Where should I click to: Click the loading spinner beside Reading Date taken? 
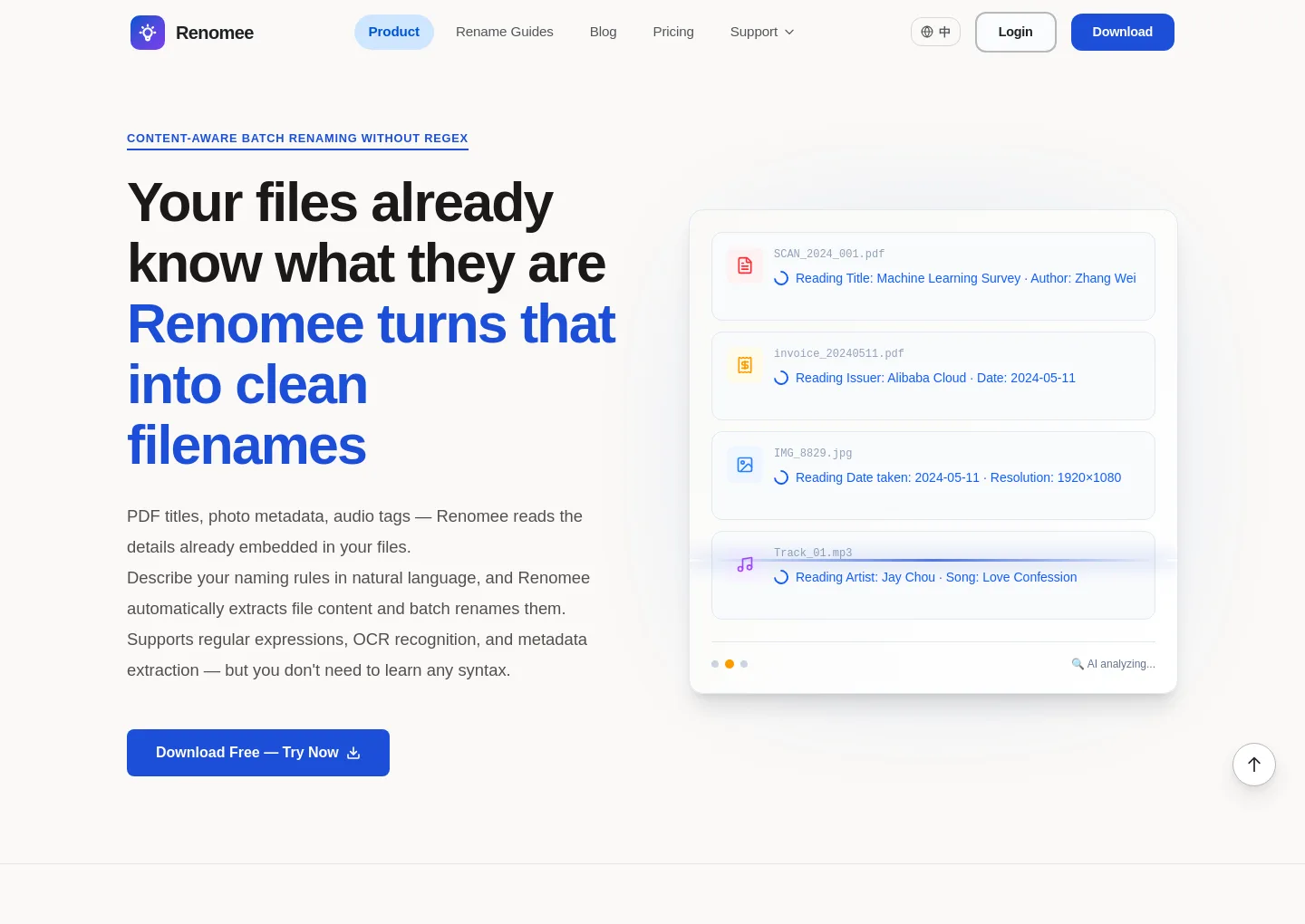[781, 477]
